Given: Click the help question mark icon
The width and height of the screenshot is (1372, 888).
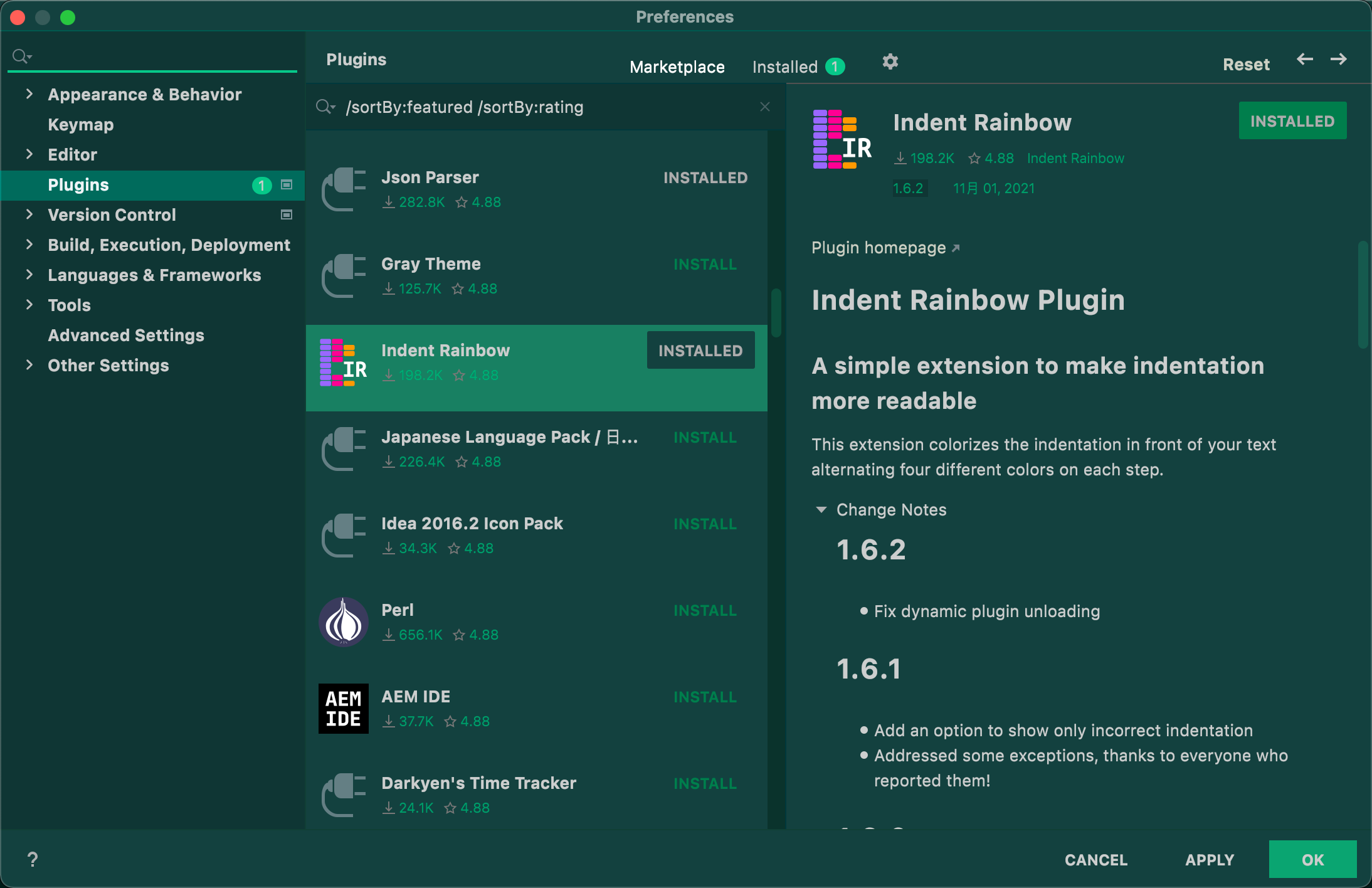Looking at the screenshot, I should tap(33, 859).
